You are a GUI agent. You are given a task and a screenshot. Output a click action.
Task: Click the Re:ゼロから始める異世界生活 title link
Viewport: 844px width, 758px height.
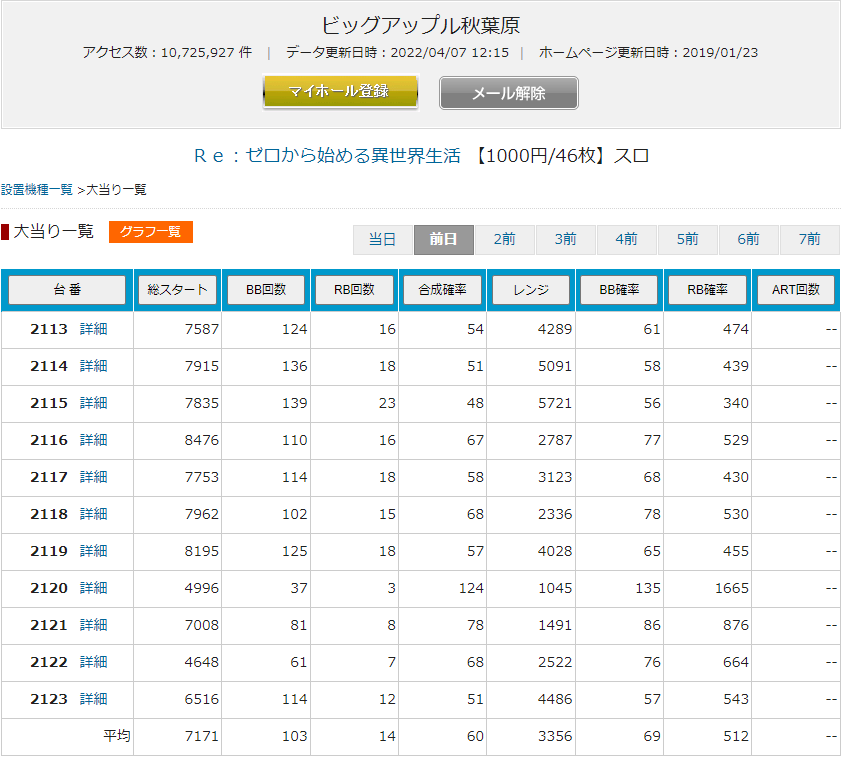coord(327,156)
